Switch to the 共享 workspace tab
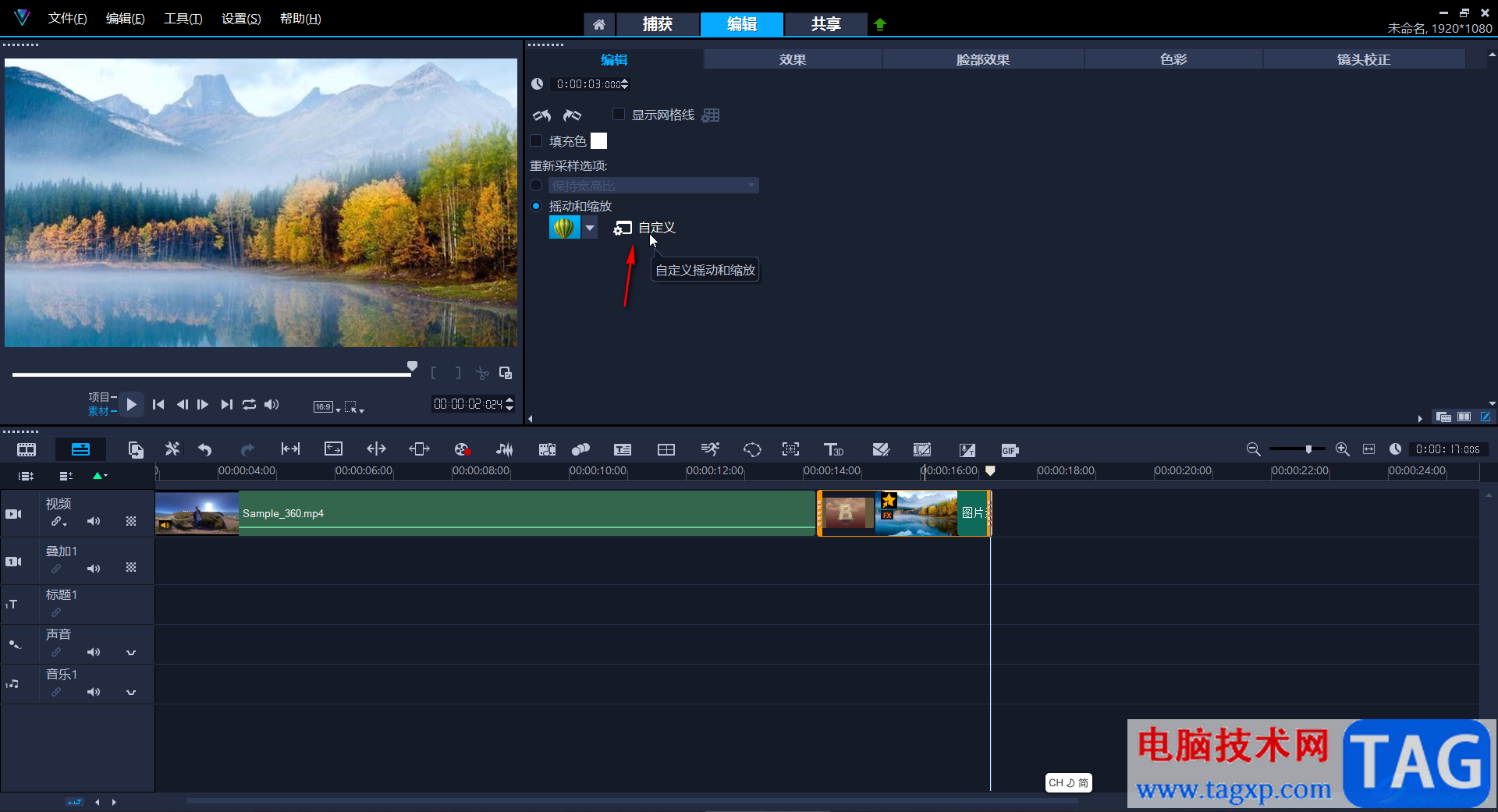This screenshot has height=812, width=1498. pos(825,24)
